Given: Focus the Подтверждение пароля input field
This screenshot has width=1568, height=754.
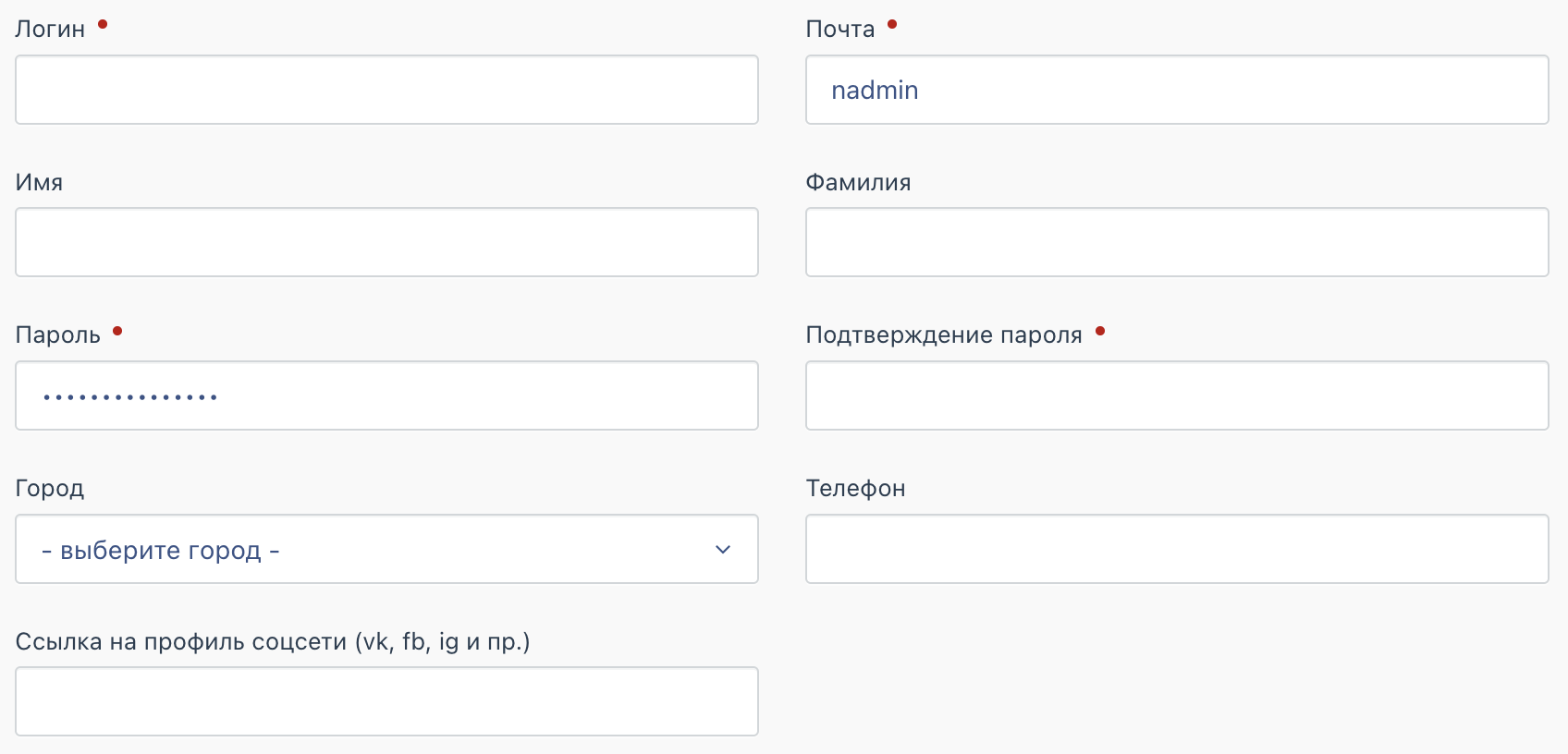Looking at the screenshot, I should click(1177, 395).
